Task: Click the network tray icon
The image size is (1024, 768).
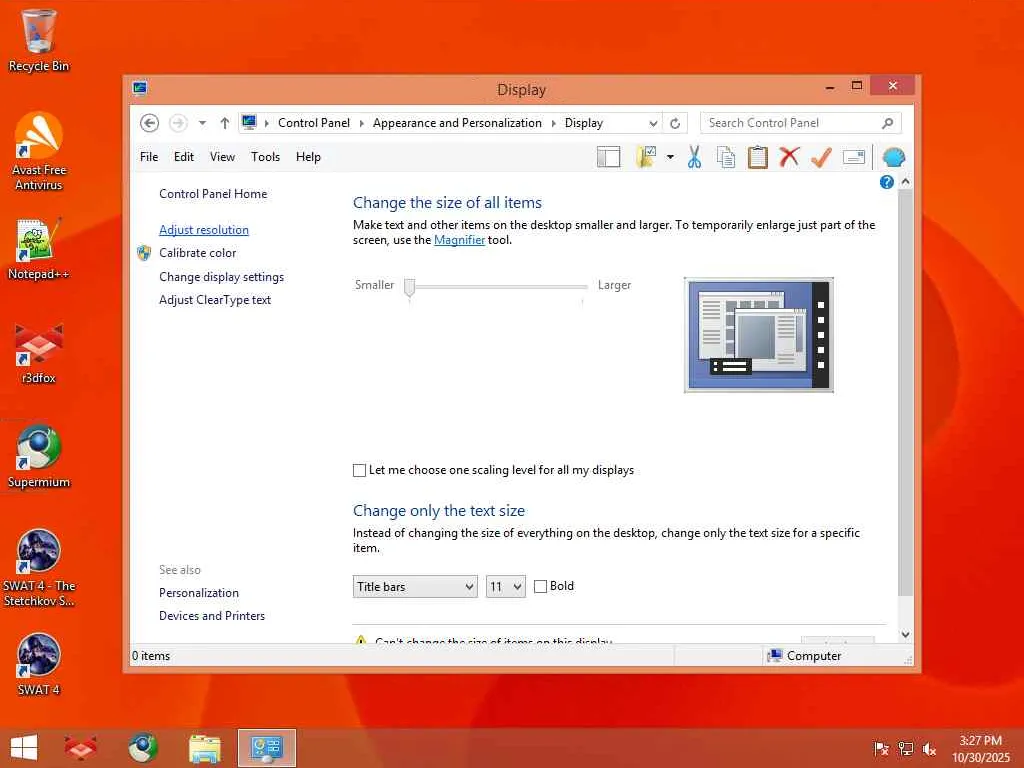Action: (x=906, y=749)
